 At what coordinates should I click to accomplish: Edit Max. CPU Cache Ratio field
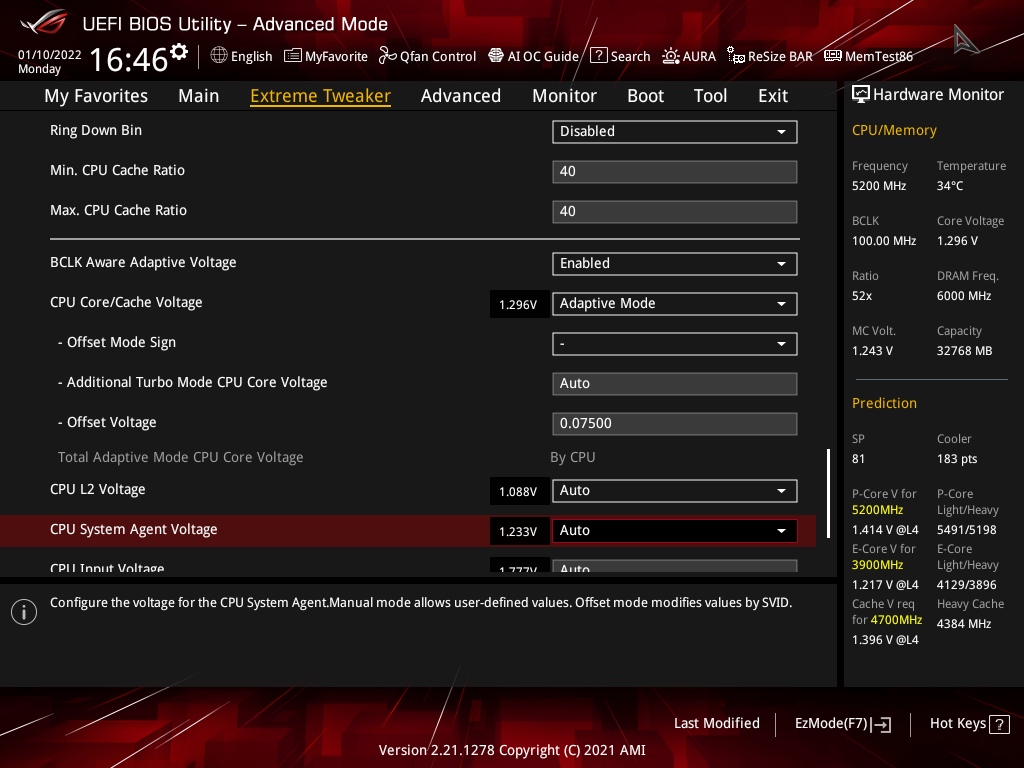click(x=675, y=212)
